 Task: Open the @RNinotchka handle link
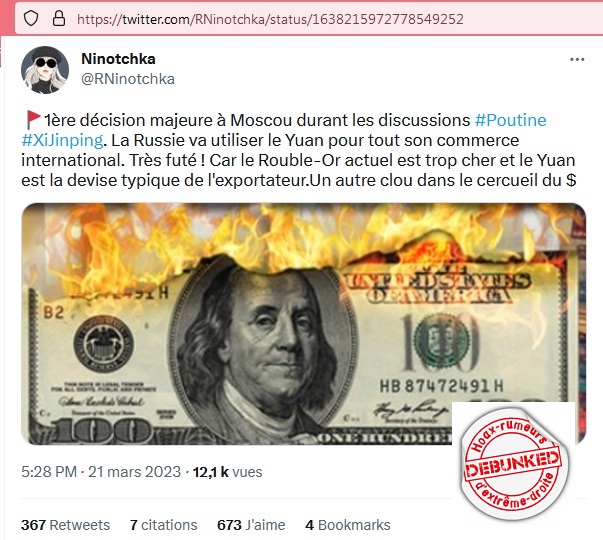point(128,79)
